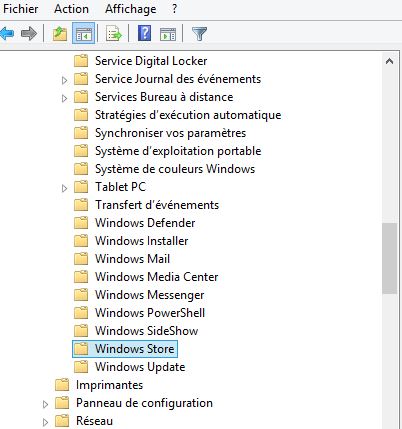Expand Panneau de configuration node
The image size is (402, 429).
click(x=45, y=404)
